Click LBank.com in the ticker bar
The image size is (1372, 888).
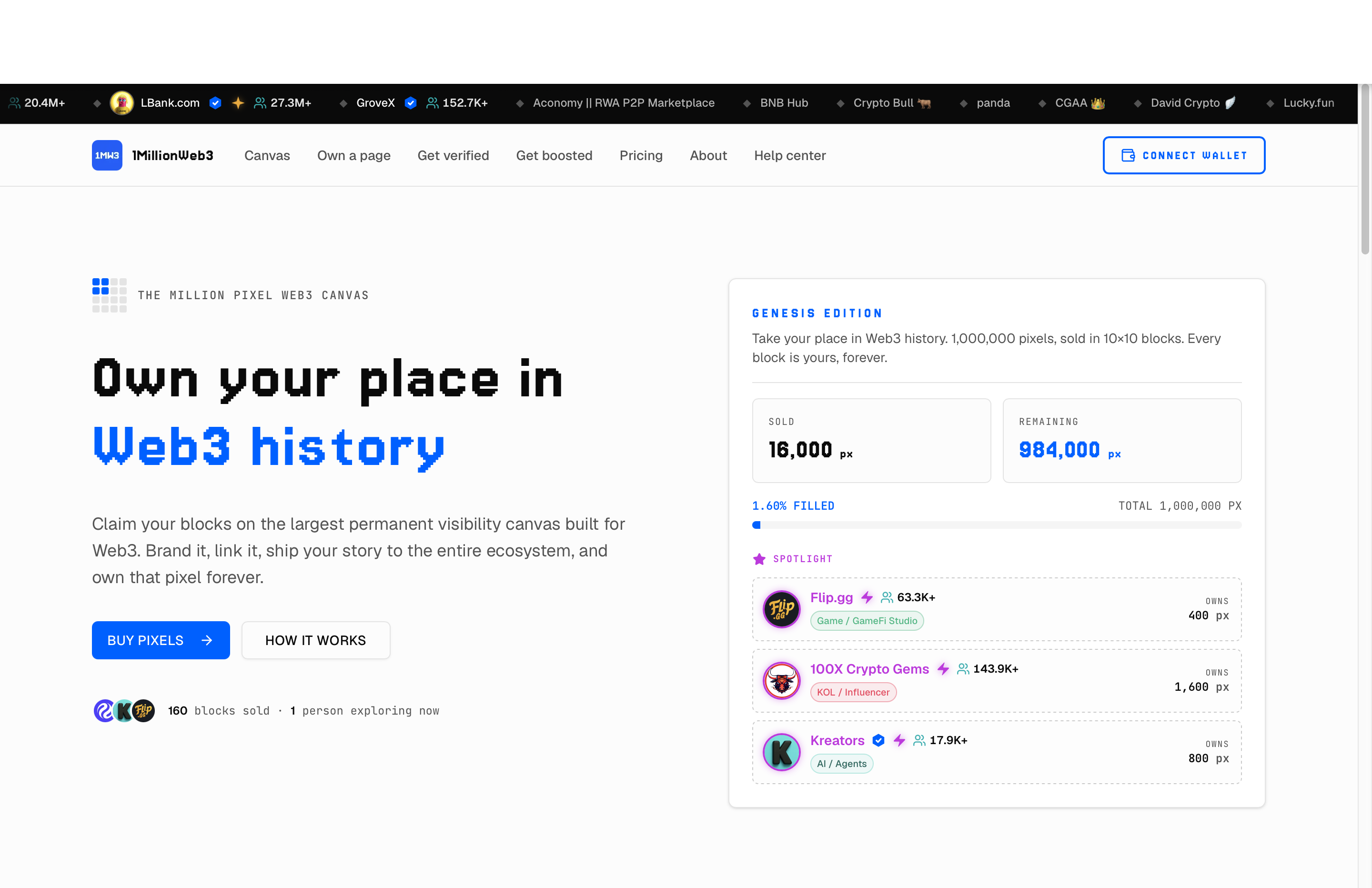(x=170, y=103)
